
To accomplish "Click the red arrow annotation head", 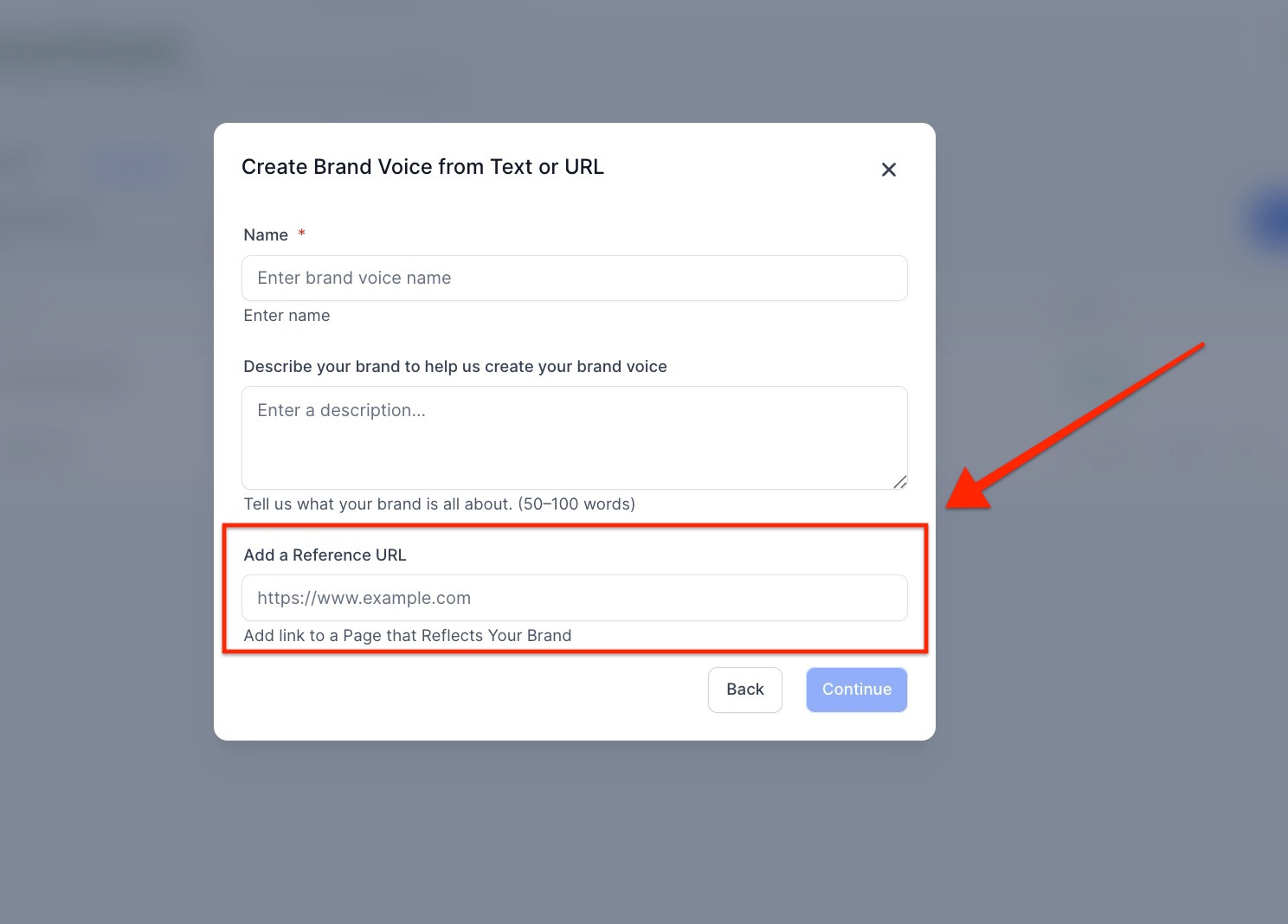I will (x=969, y=493).
